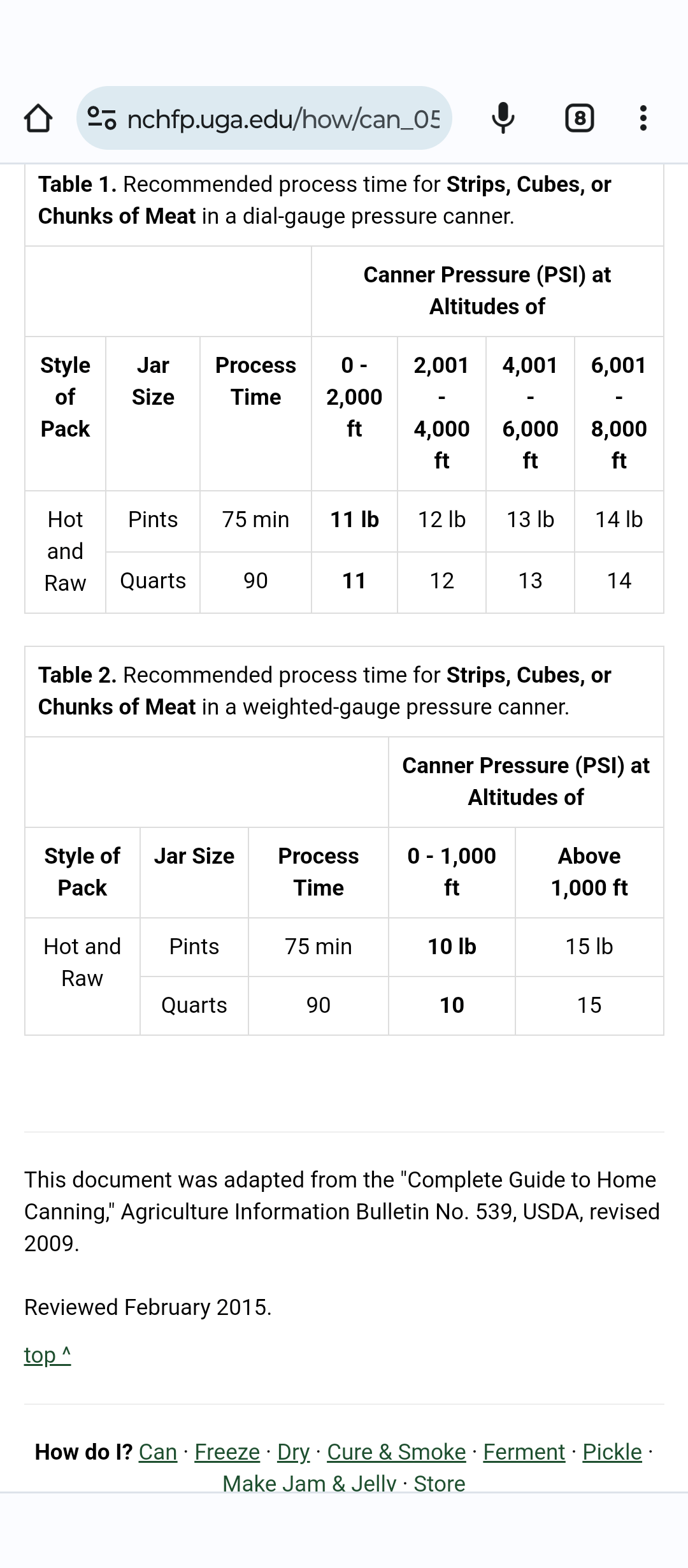Tap the "6,001 - 8,000 ft" column header
Screen dimensions: 688x1568
(619, 412)
